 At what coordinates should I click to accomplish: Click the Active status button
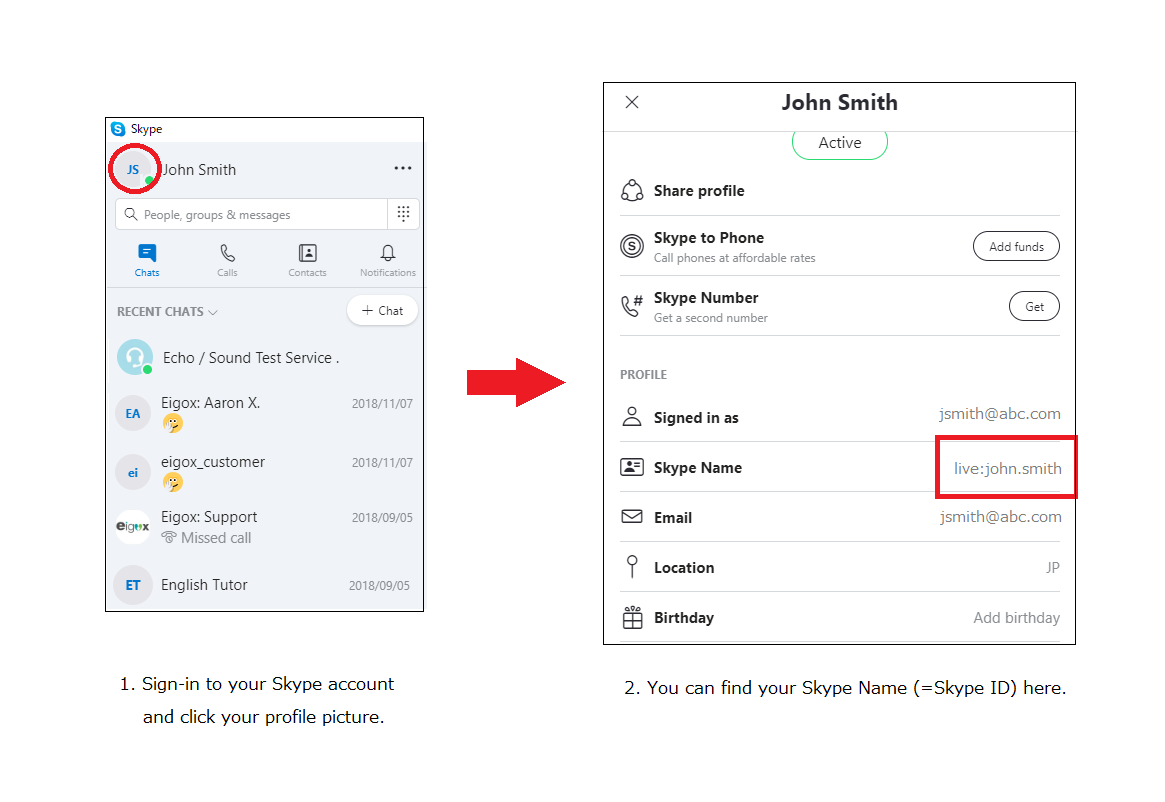coord(840,143)
